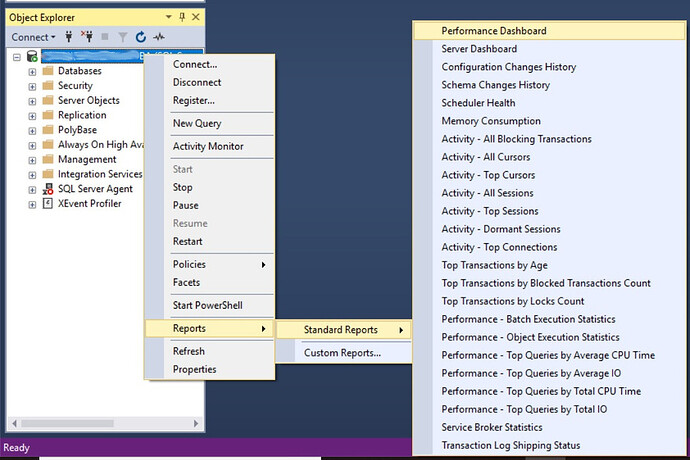The height and width of the screenshot is (460, 690).
Task: Open Activity Monitor pulse icon in toolbar
Action: (x=159, y=37)
